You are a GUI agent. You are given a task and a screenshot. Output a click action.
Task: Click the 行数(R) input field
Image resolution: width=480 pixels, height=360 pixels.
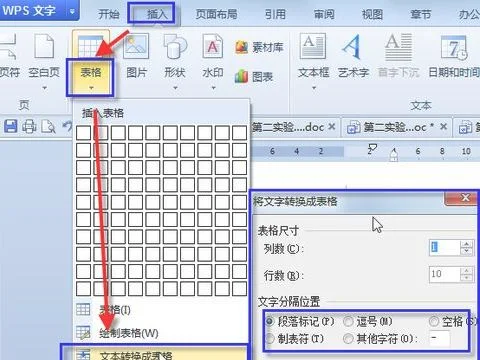pyautogui.click(x=444, y=274)
